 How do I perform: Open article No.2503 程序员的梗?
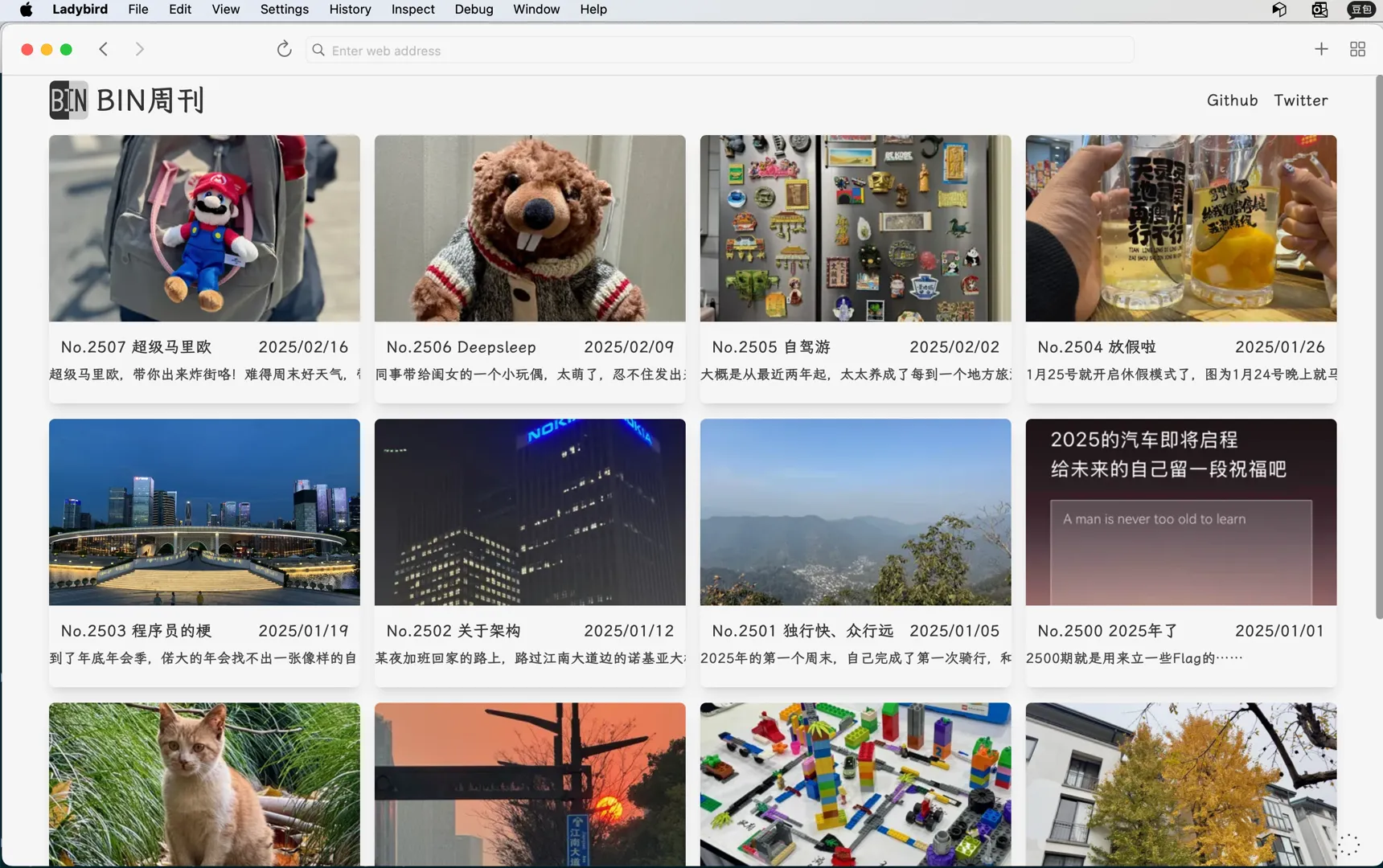click(x=136, y=631)
